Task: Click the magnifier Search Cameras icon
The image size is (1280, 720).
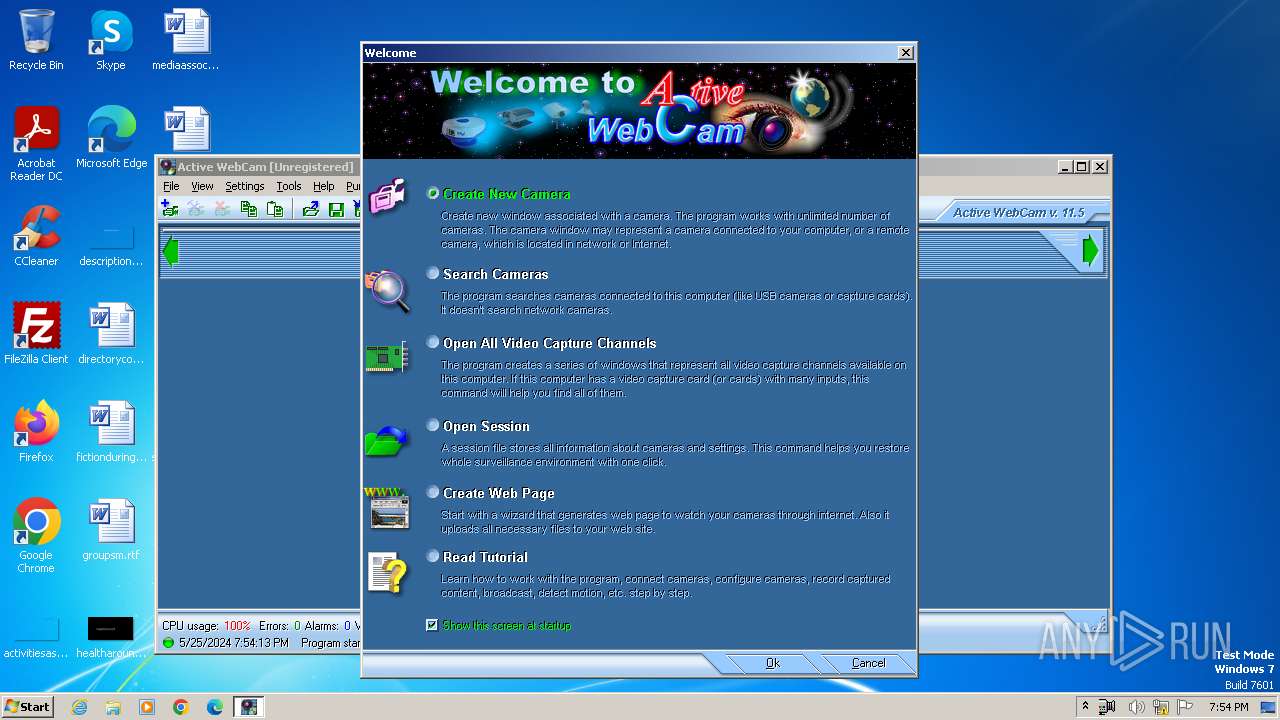Action: (388, 291)
